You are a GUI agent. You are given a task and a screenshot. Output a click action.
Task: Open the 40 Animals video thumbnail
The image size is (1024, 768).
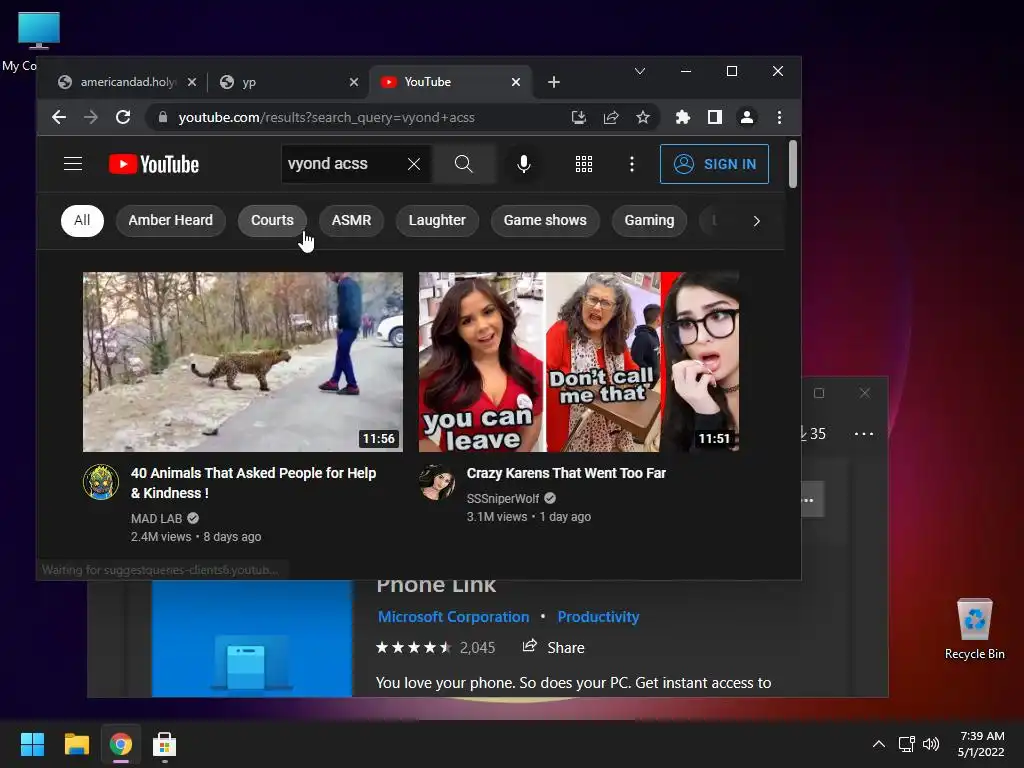coord(243,362)
